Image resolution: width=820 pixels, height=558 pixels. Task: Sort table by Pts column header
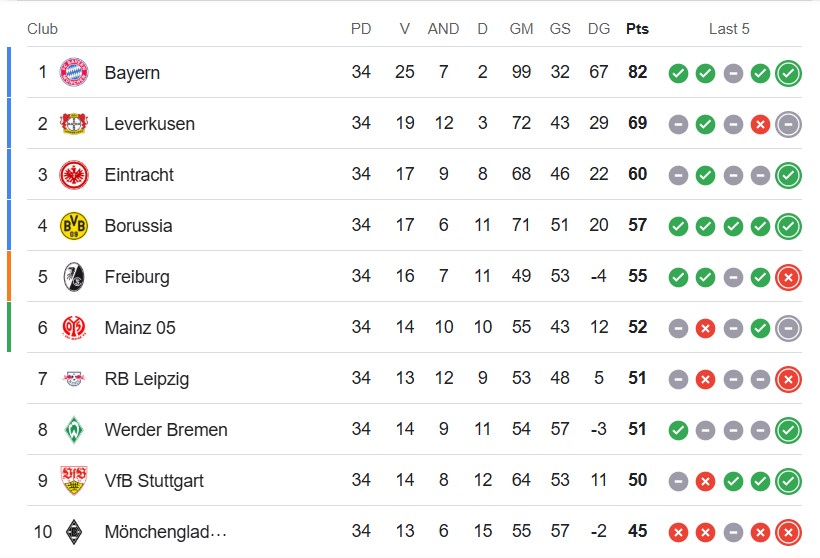(637, 29)
